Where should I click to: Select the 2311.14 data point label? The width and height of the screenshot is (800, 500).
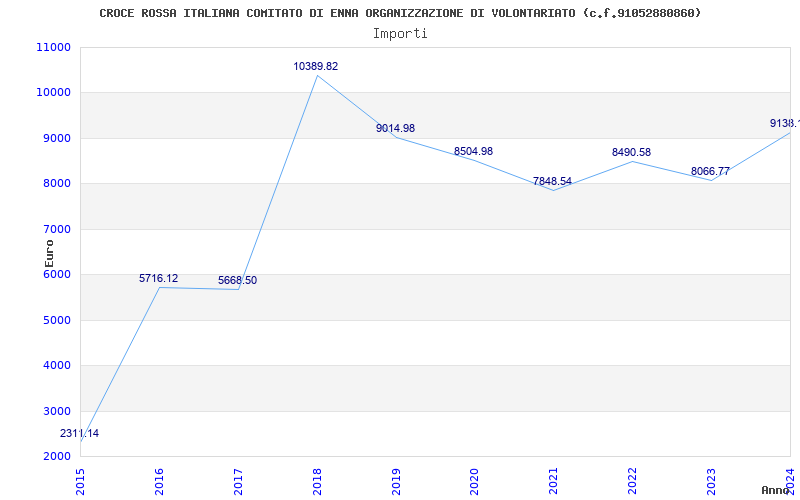click(79, 434)
